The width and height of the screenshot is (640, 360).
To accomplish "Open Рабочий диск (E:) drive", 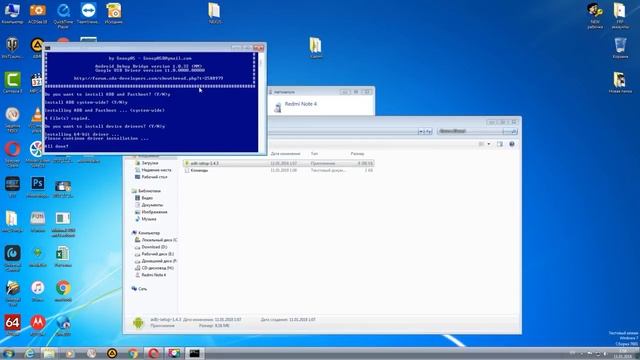I will (x=157, y=254).
